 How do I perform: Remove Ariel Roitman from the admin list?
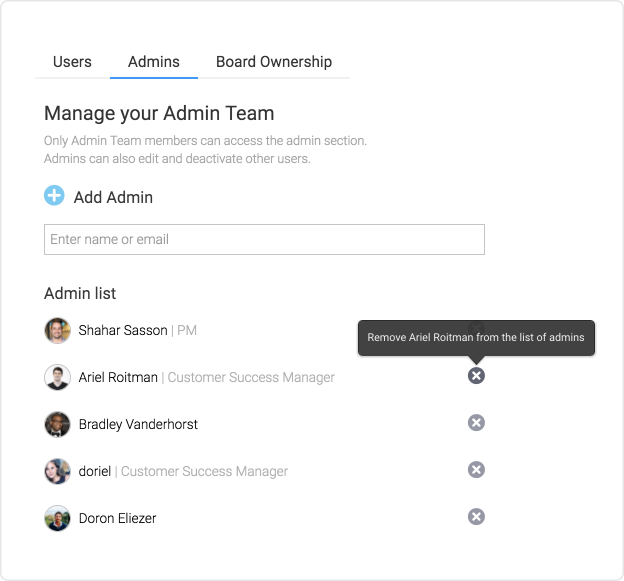tap(476, 376)
